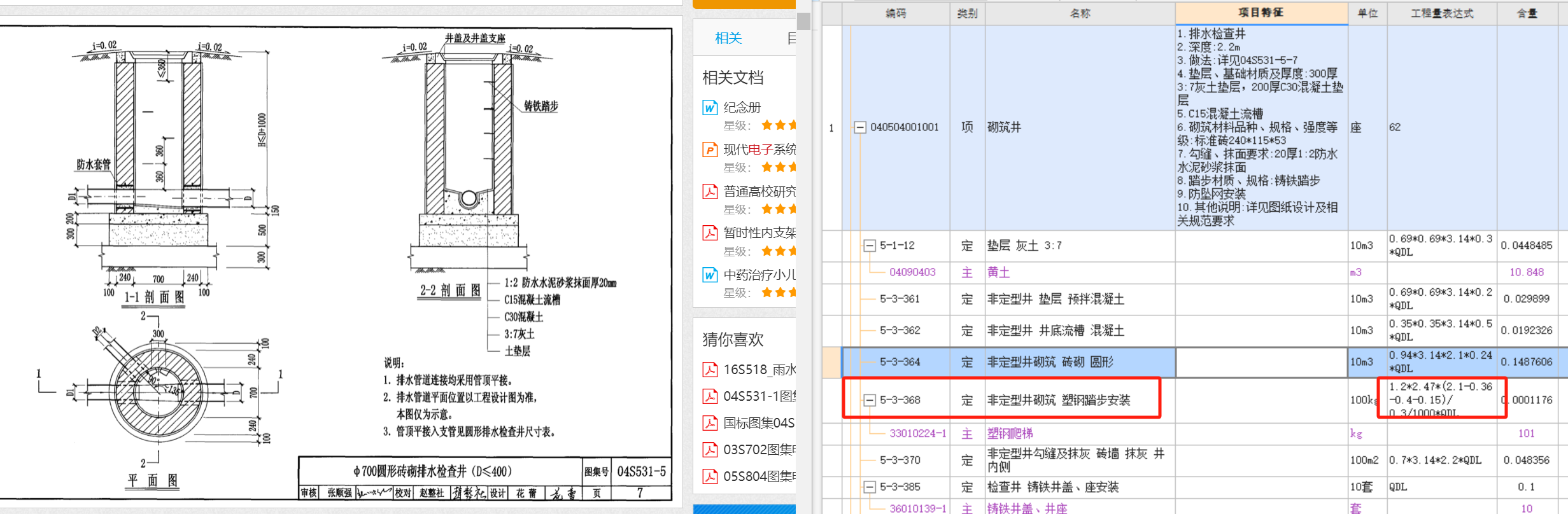This screenshot has width=1568, height=514.
Task: Click the row number 1 cell
Action: point(831,127)
